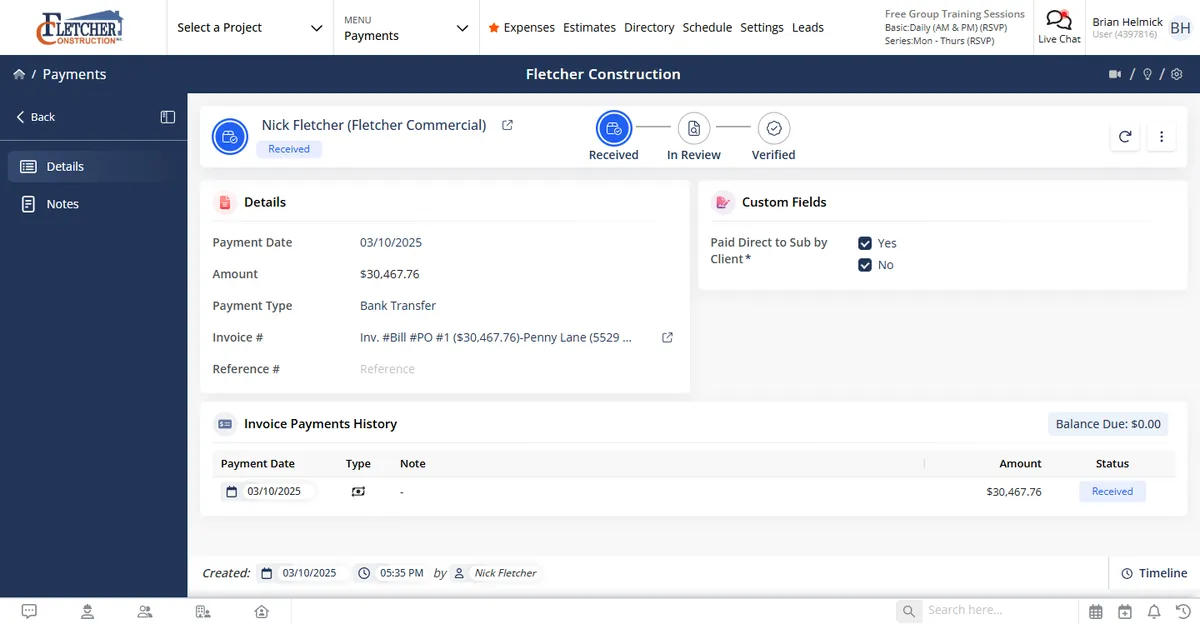This screenshot has height=624, width=1200.
Task: Click the building icon in bottom bar
Action: pos(203,611)
